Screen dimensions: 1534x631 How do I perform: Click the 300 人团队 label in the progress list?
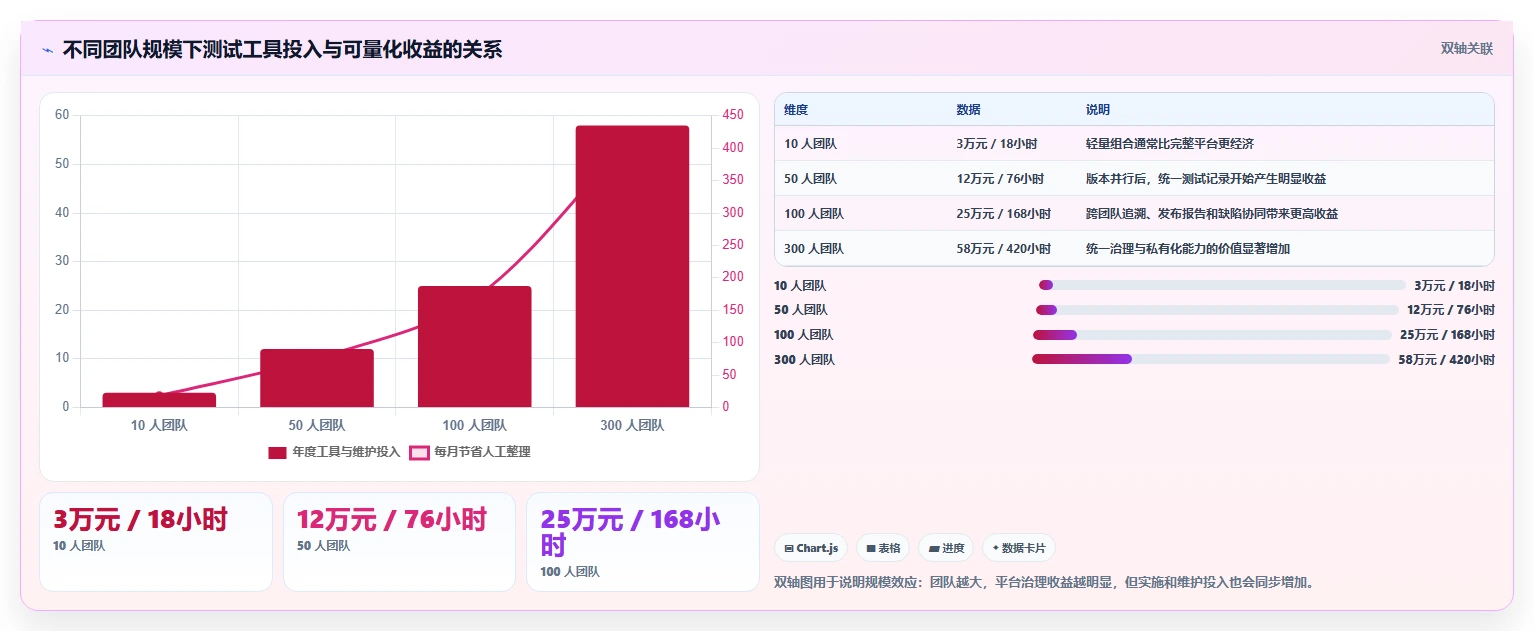804,360
